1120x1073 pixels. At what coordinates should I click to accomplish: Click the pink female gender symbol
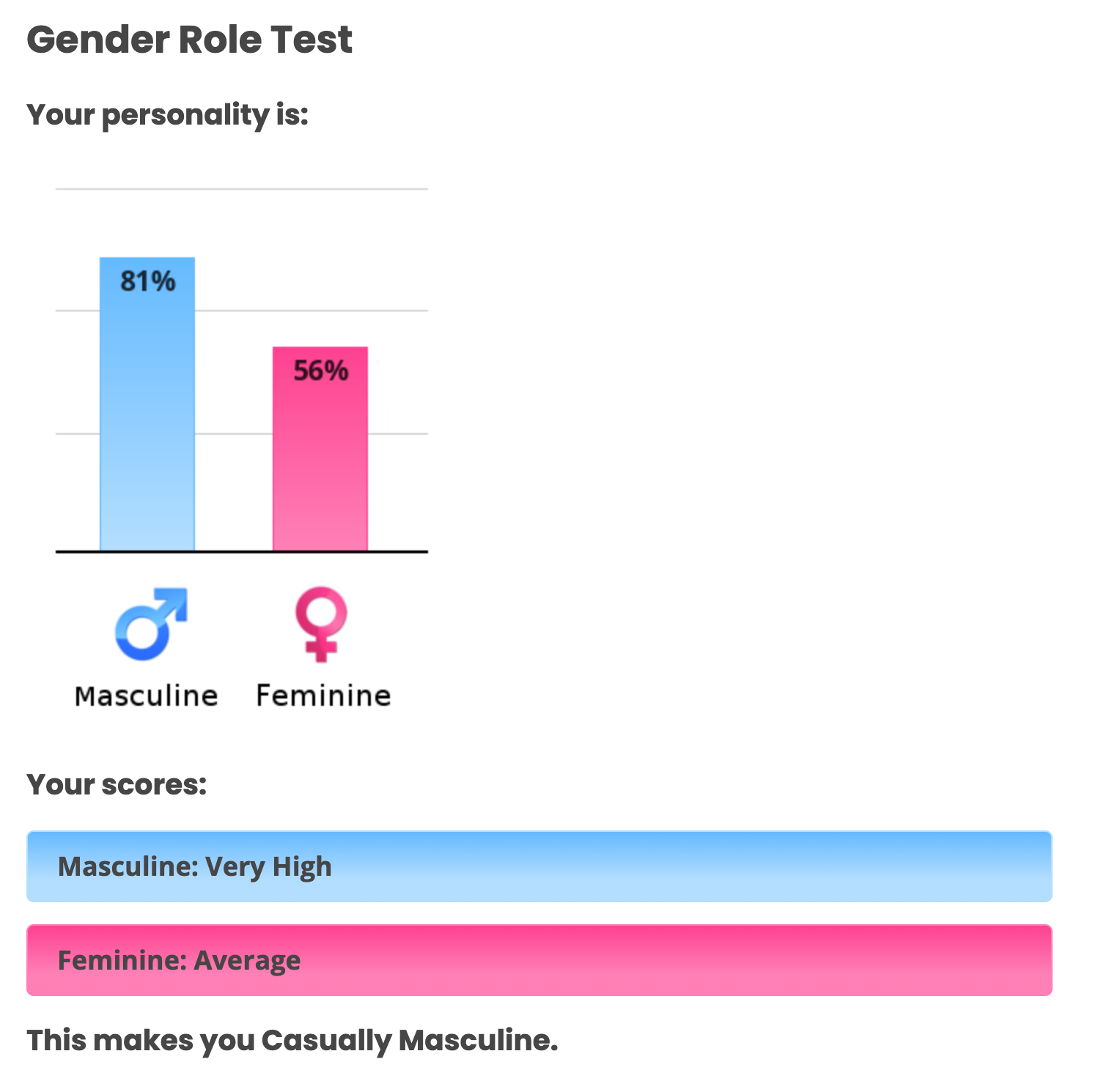tap(321, 624)
